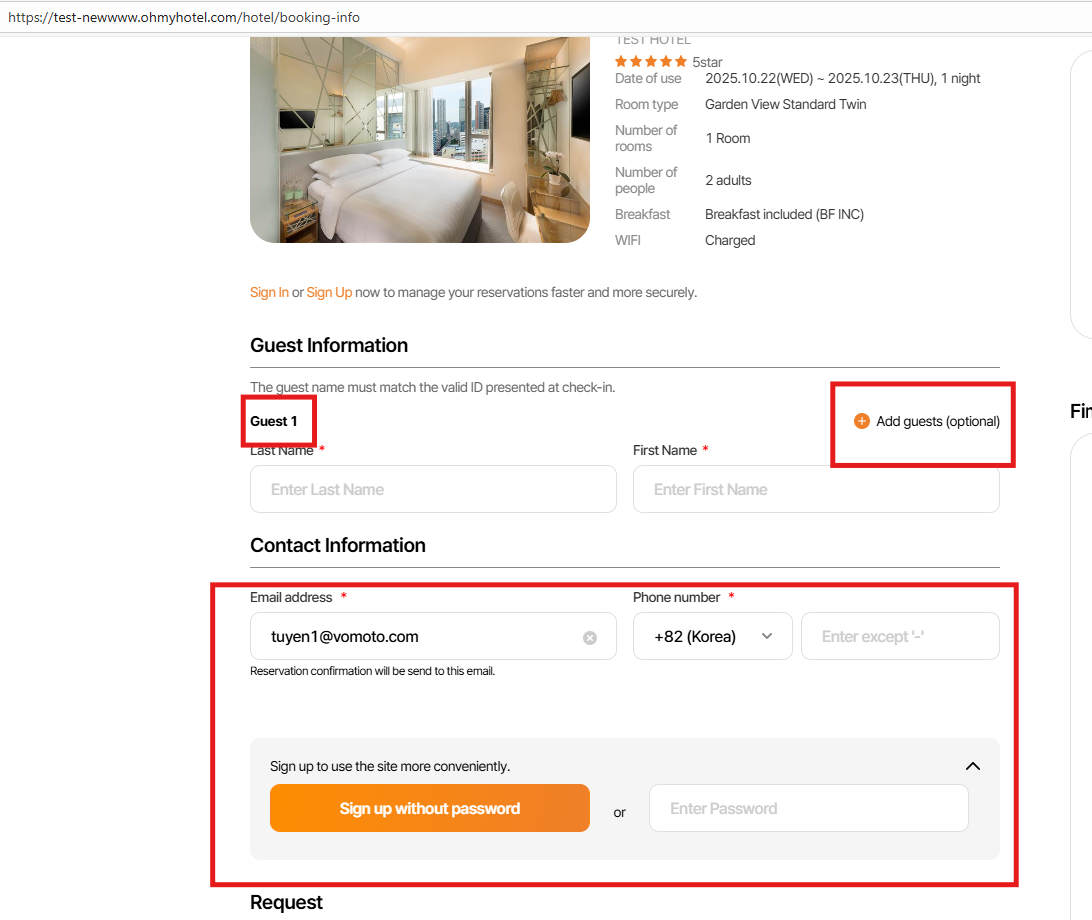Click the Guest Information heading

[329, 345]
